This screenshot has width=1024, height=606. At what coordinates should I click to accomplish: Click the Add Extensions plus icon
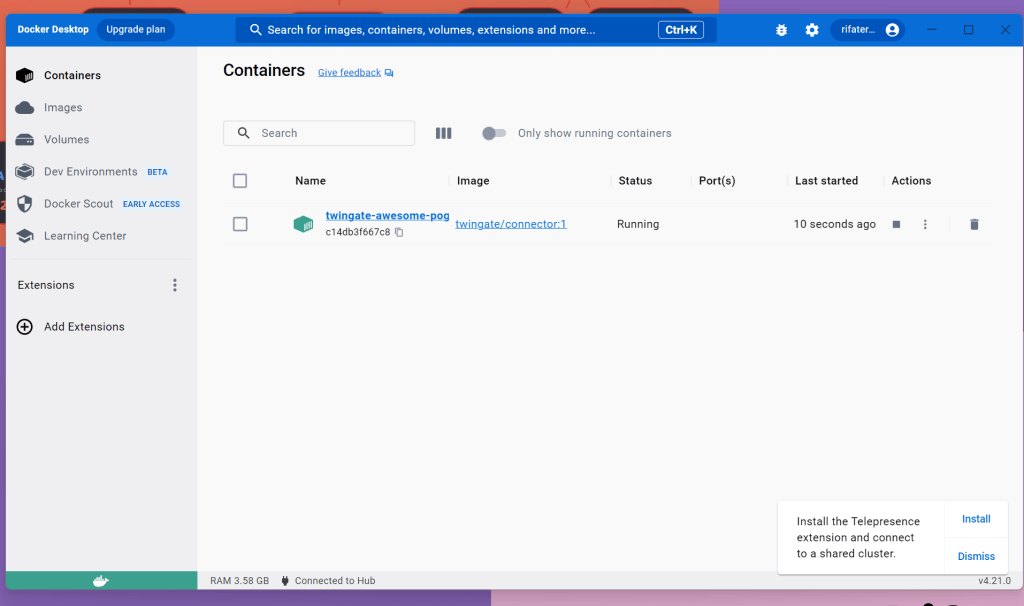(25, 327)
